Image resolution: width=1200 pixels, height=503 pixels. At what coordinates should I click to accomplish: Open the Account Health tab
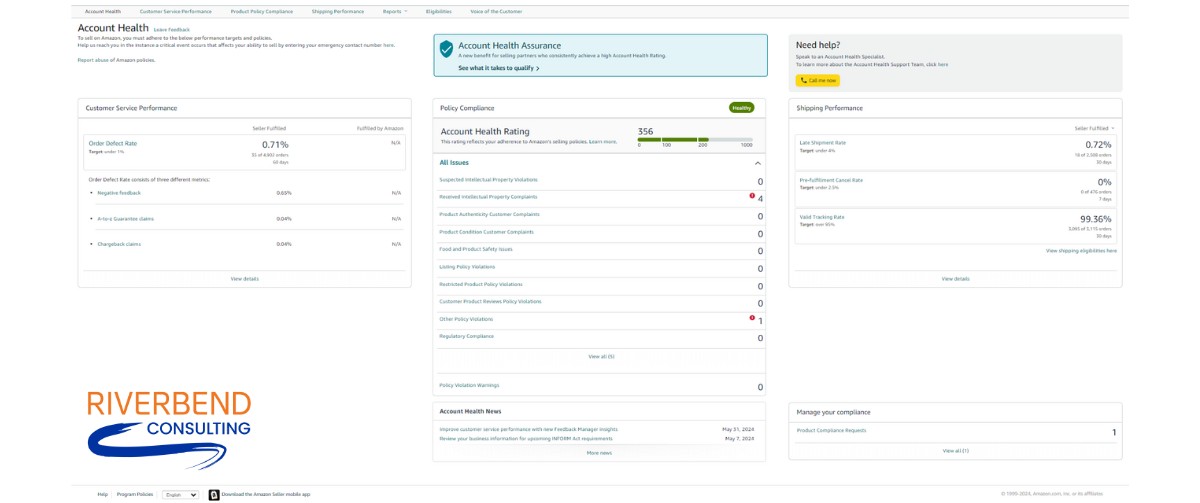[103, 11]
